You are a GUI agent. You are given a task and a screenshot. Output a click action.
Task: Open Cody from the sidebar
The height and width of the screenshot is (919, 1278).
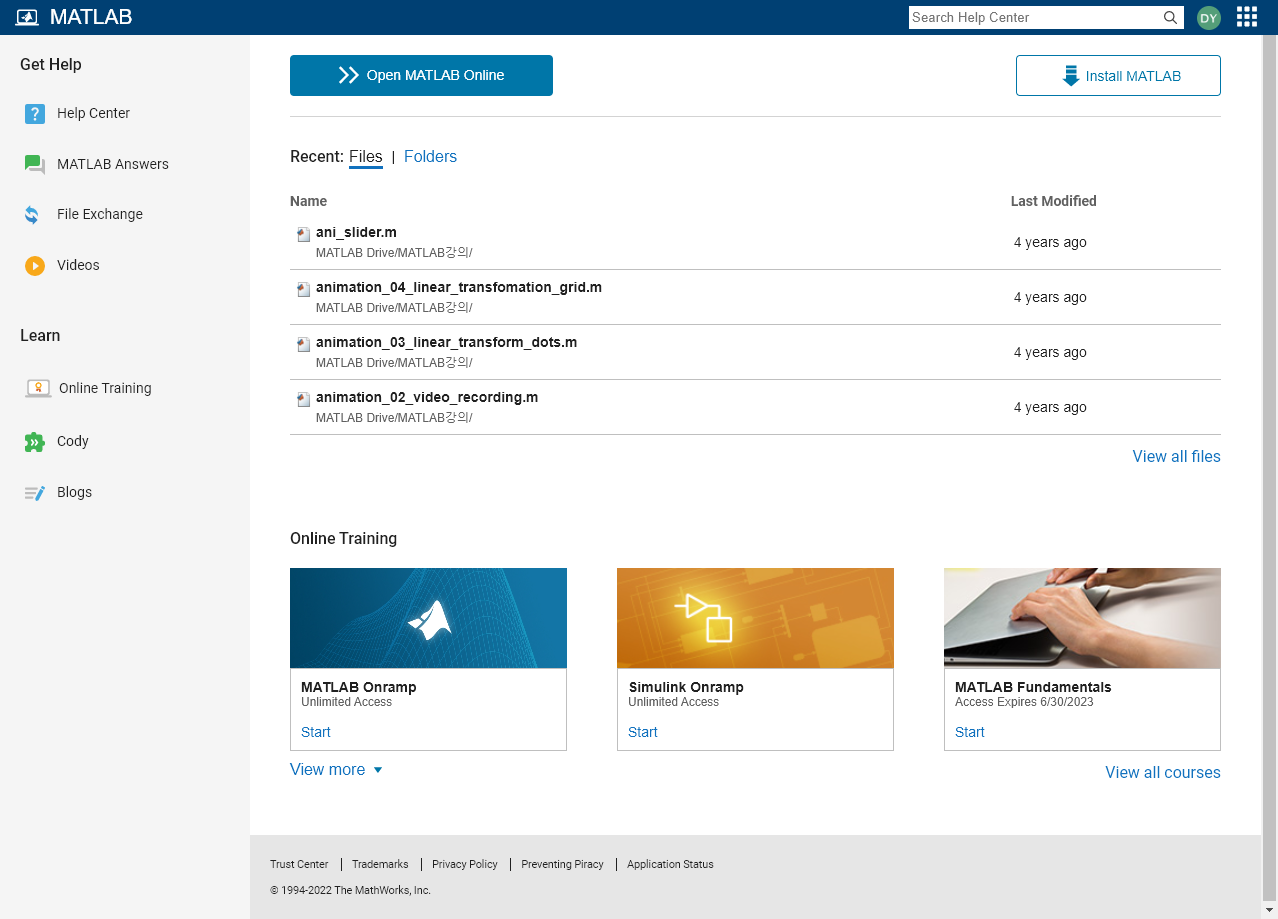73,442
